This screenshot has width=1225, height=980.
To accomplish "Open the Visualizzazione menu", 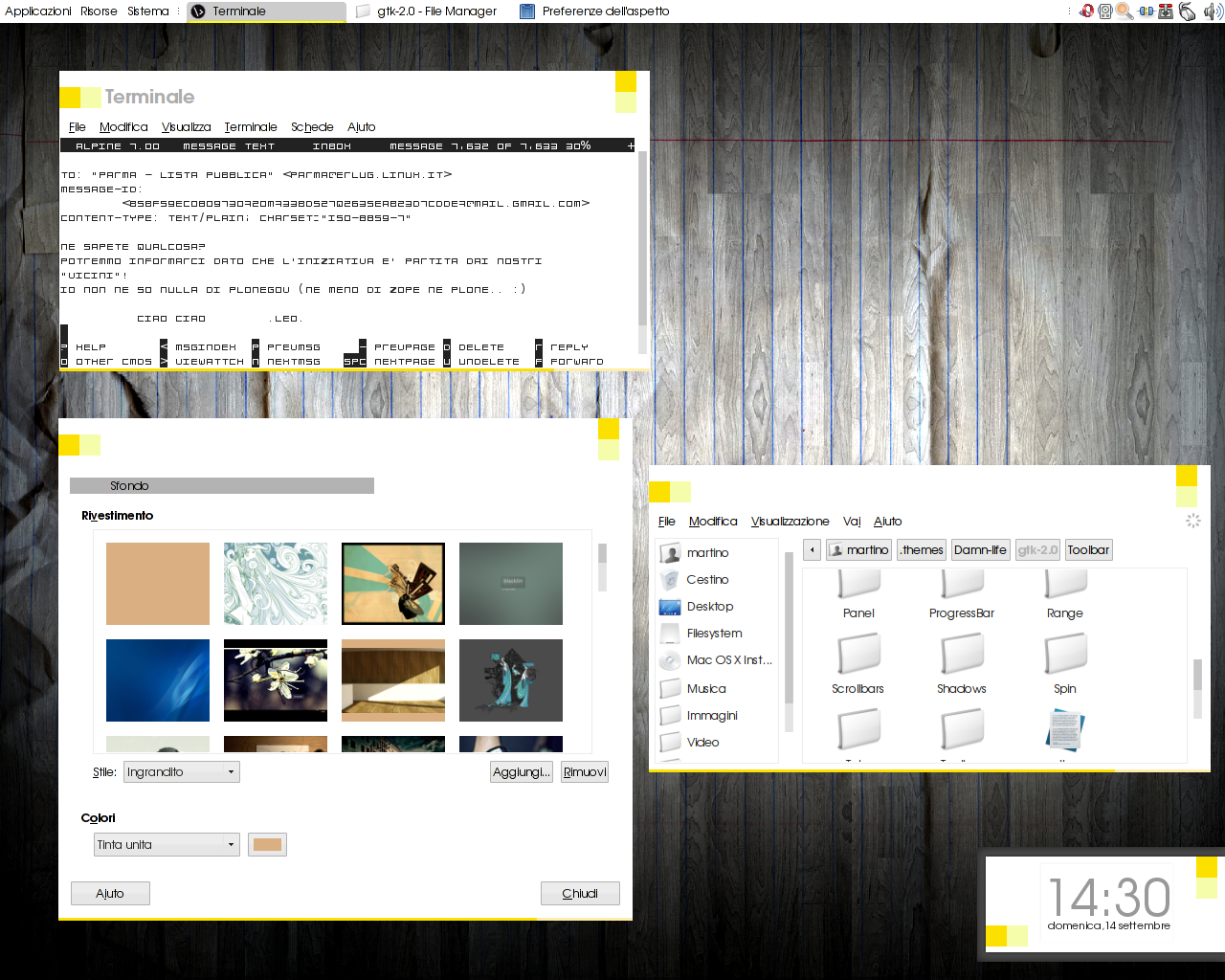I will click(790, 521).
